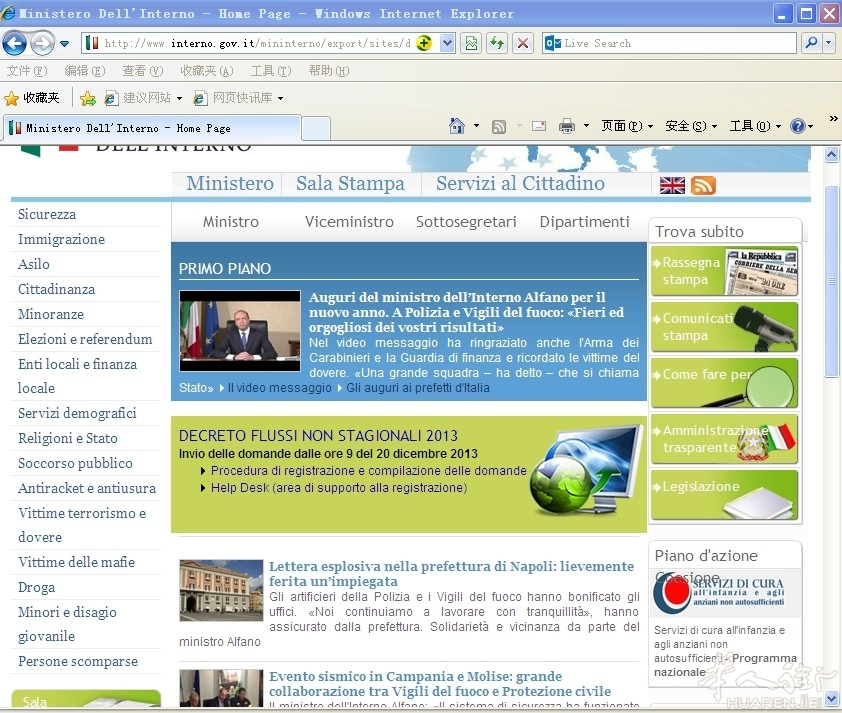Click the Refresh page icon
842x713 pixels.
[x=497, y=43]
